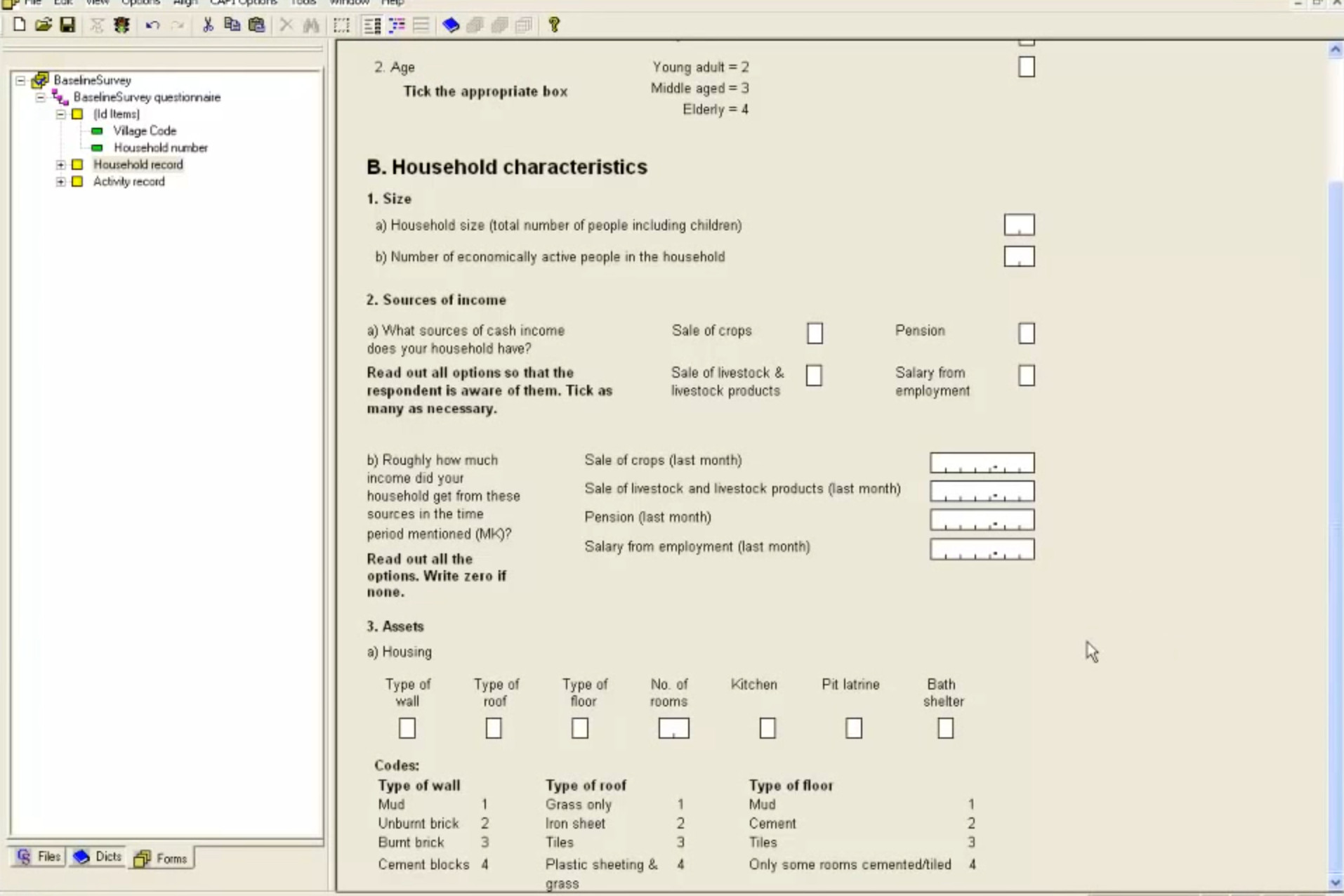Open help with the question mark icon
This screenshot has height=896, width=1344.
coord(555,25)
